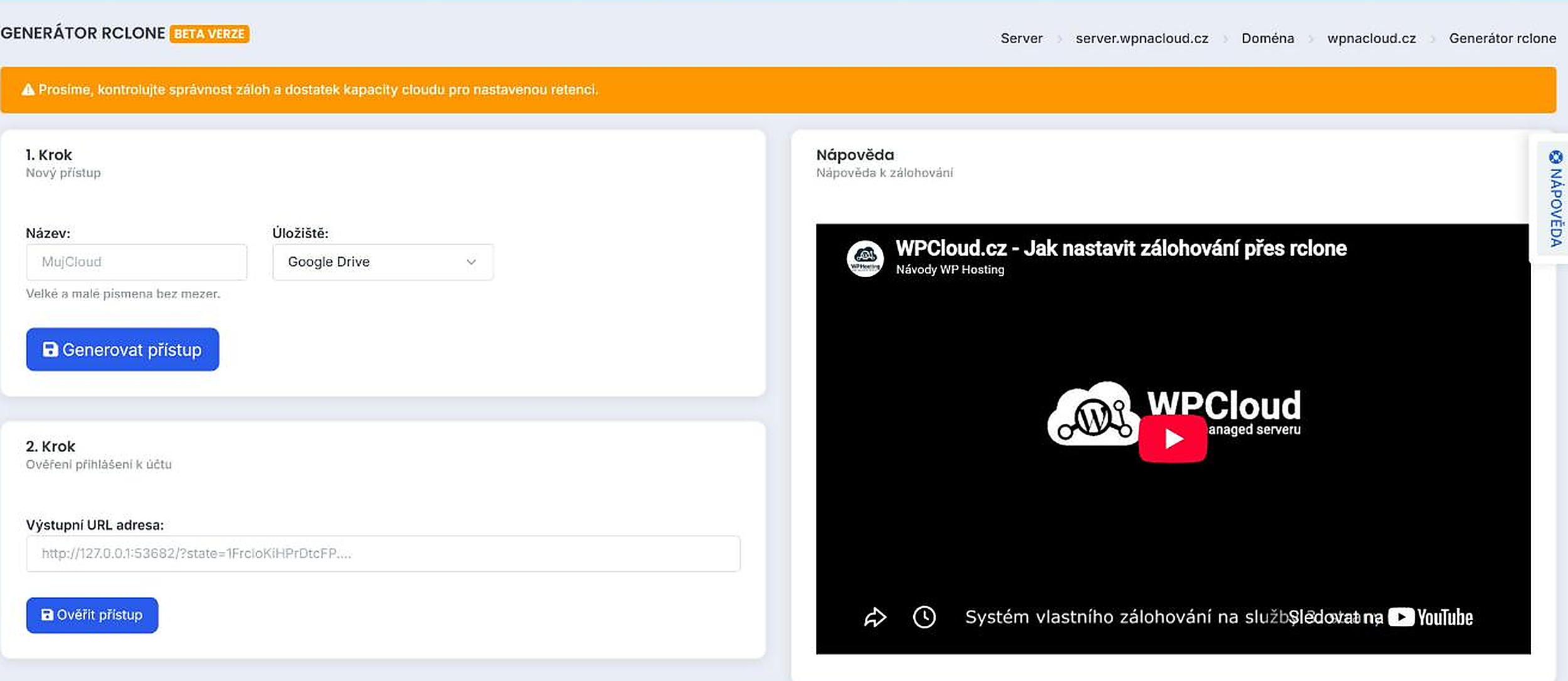
Task: Click the Generovat přístup button
Action: click(122, 349)
